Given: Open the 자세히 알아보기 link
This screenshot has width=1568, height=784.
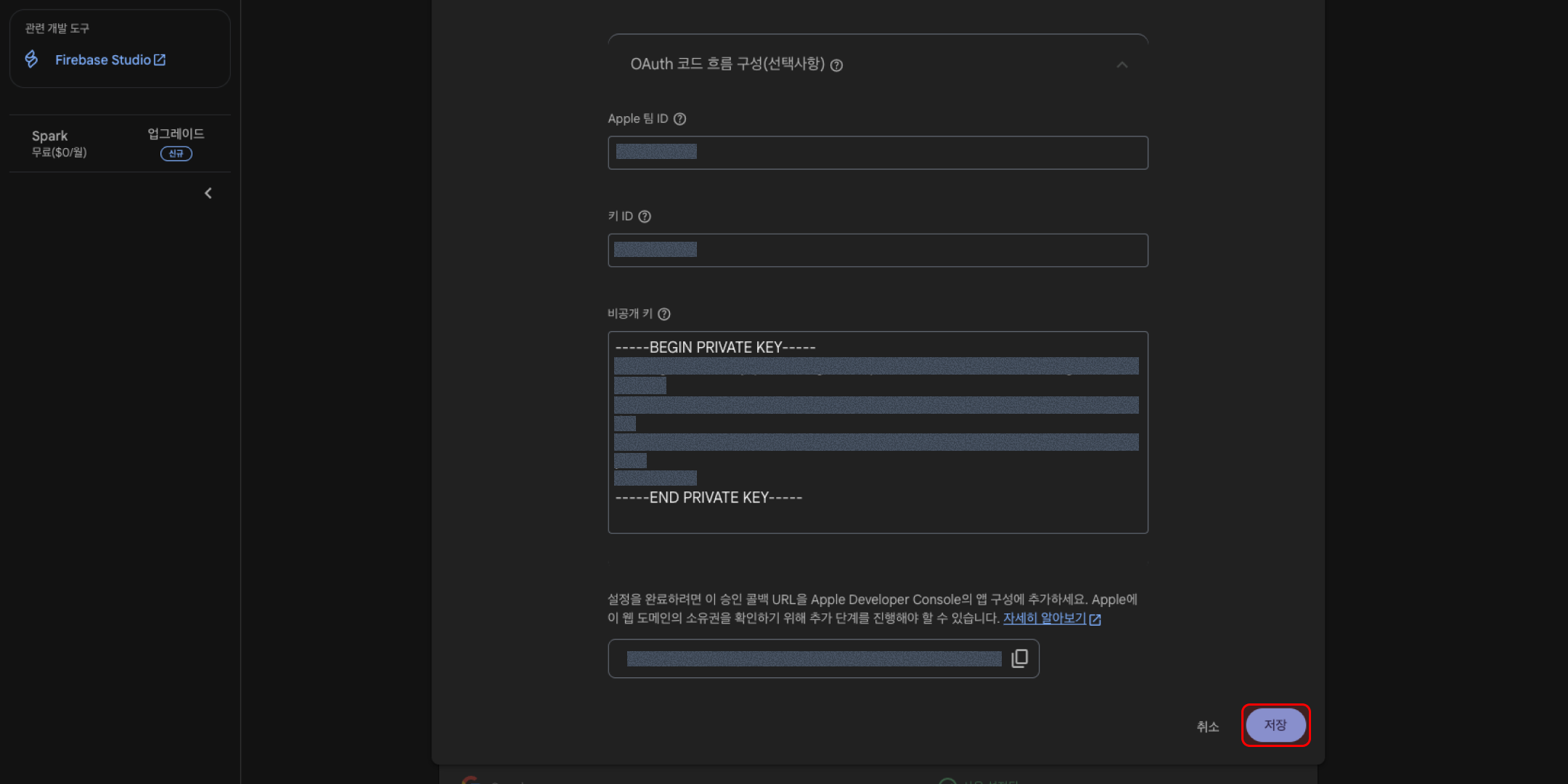Looking at the screenshot, I should click(1044, 618).
